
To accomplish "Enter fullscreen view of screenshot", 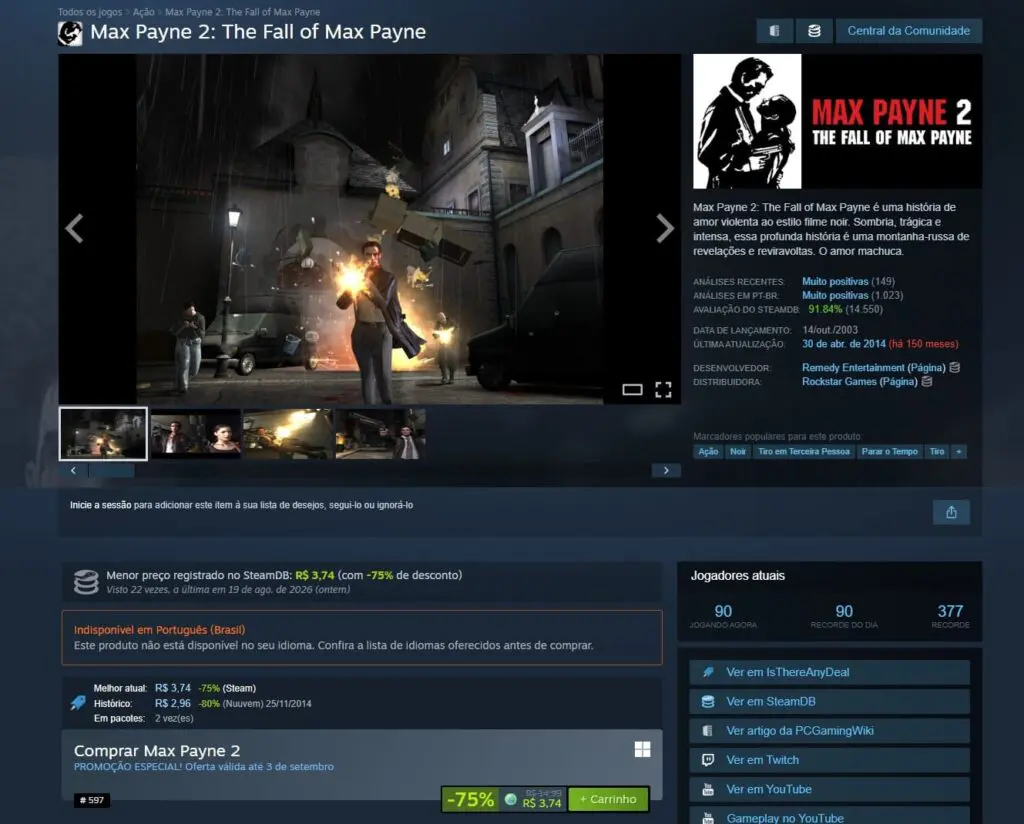I will point(663,390).
